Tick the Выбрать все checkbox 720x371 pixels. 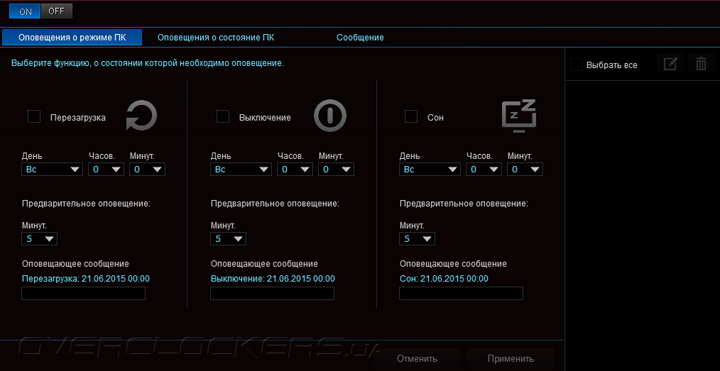[x=576, y=65]
